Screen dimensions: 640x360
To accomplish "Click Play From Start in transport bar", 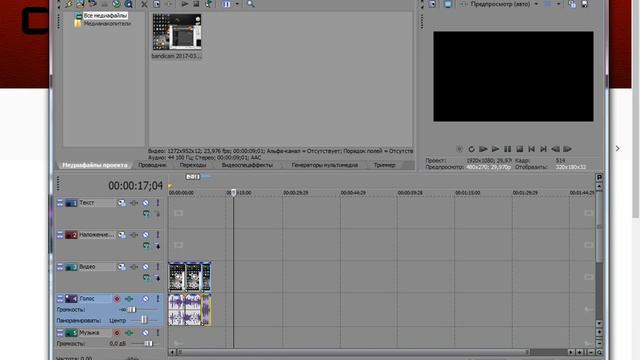I will [483, 149].
